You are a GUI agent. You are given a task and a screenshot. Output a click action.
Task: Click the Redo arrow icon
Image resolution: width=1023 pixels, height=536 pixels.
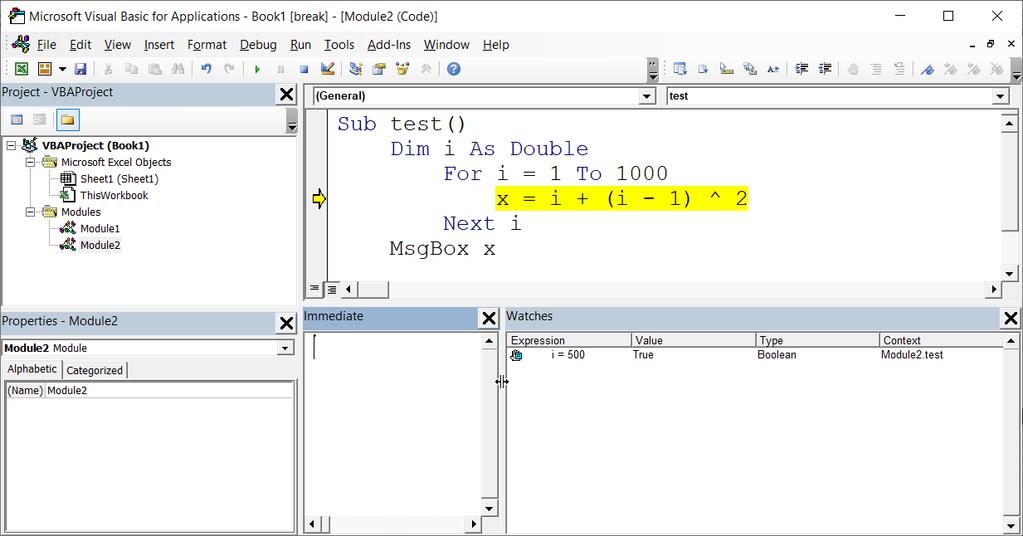(229, 69)
